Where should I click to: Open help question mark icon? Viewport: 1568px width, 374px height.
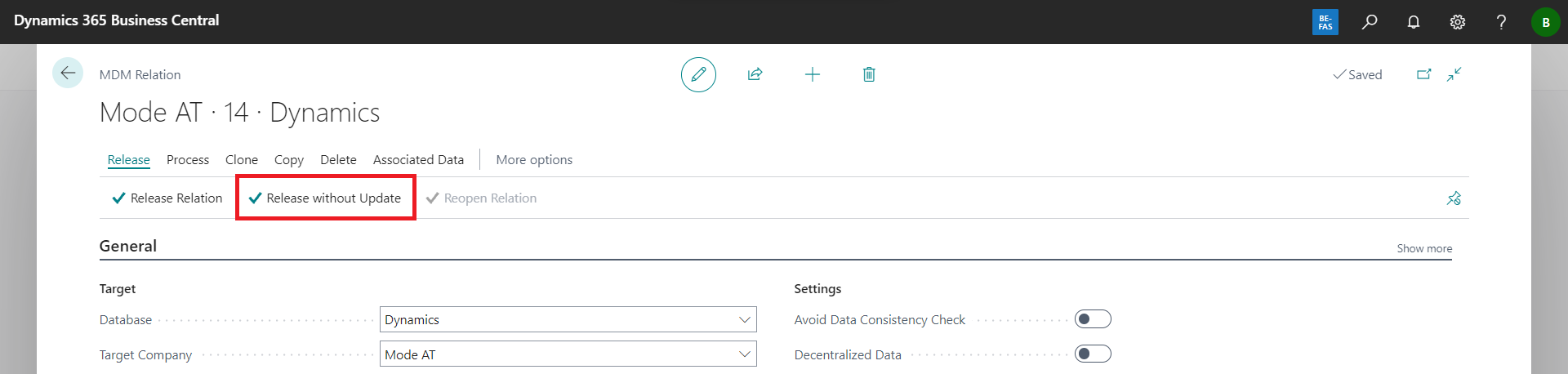coord(1501,22)
